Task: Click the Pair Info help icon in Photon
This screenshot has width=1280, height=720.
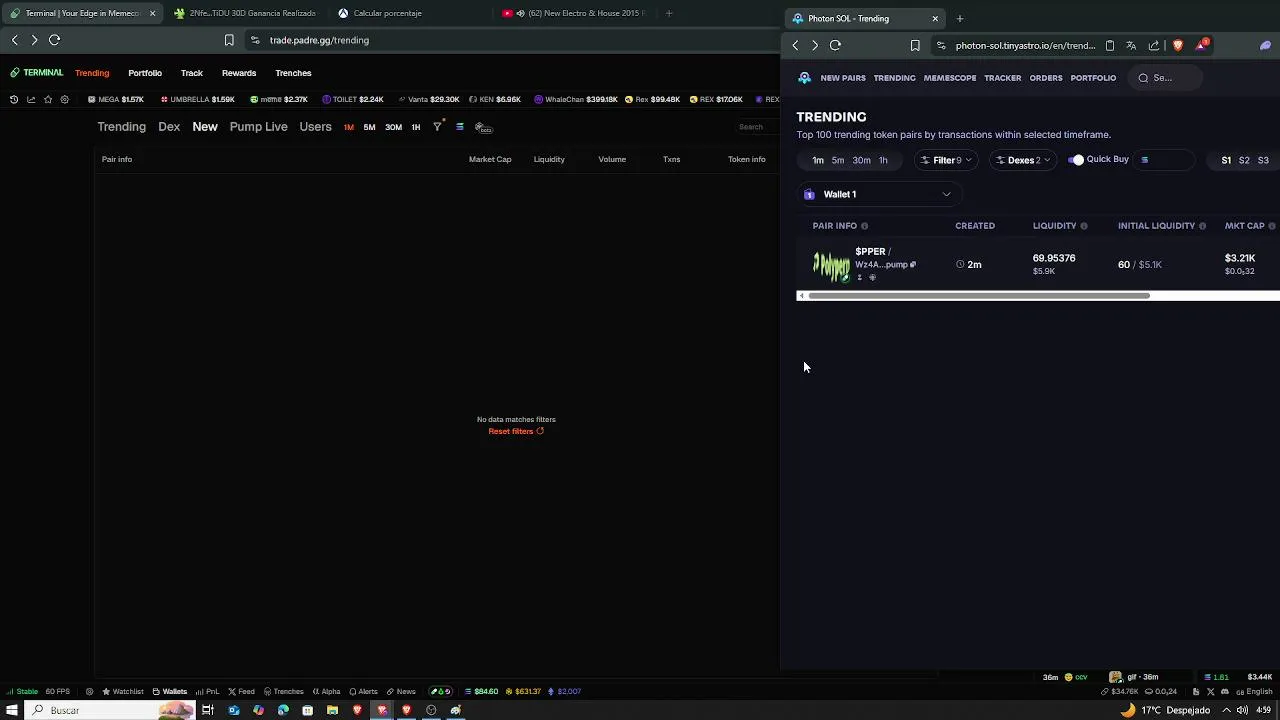Action: pyautogui.click(x=864, y=226)
